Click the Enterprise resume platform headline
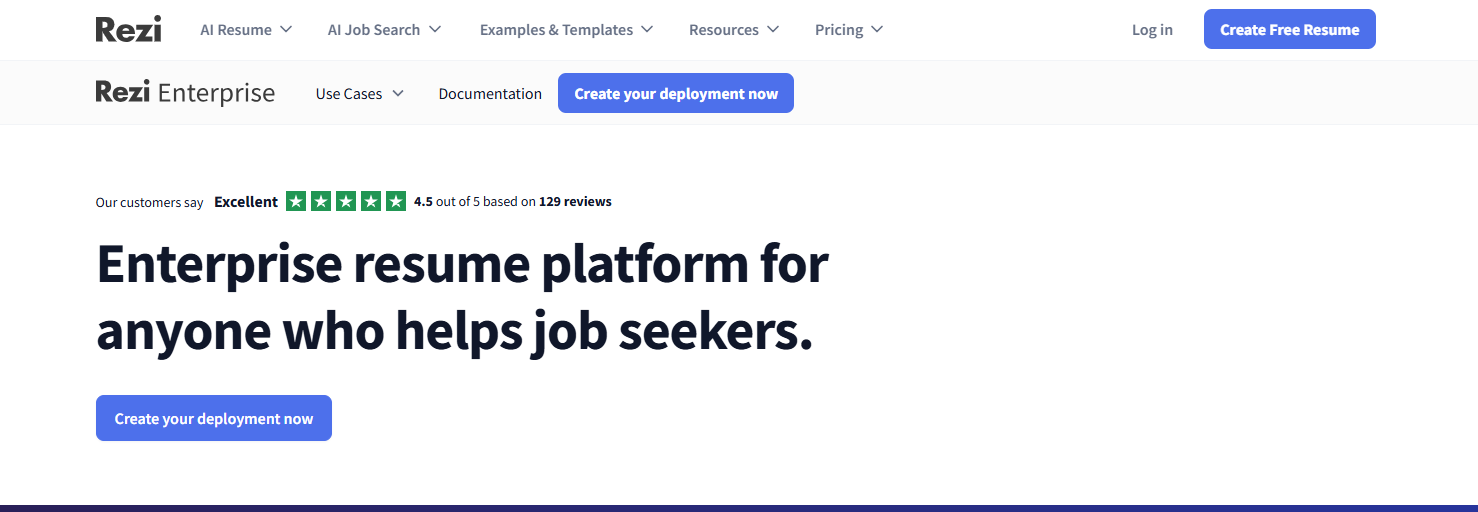Screen dimensions: 1478x512 (462, 297)
